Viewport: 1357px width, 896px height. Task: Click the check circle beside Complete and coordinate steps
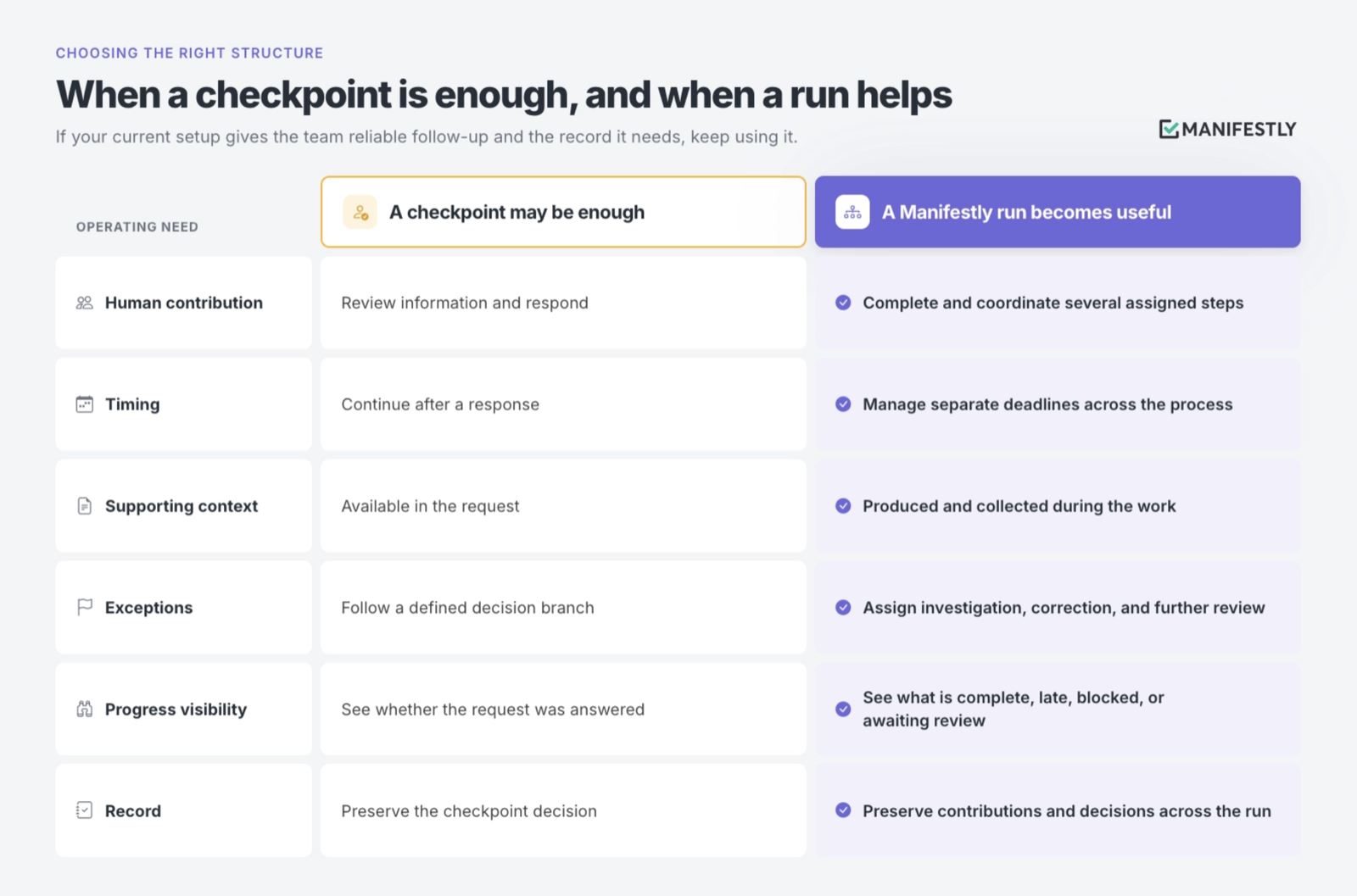[x=843, y=303]
